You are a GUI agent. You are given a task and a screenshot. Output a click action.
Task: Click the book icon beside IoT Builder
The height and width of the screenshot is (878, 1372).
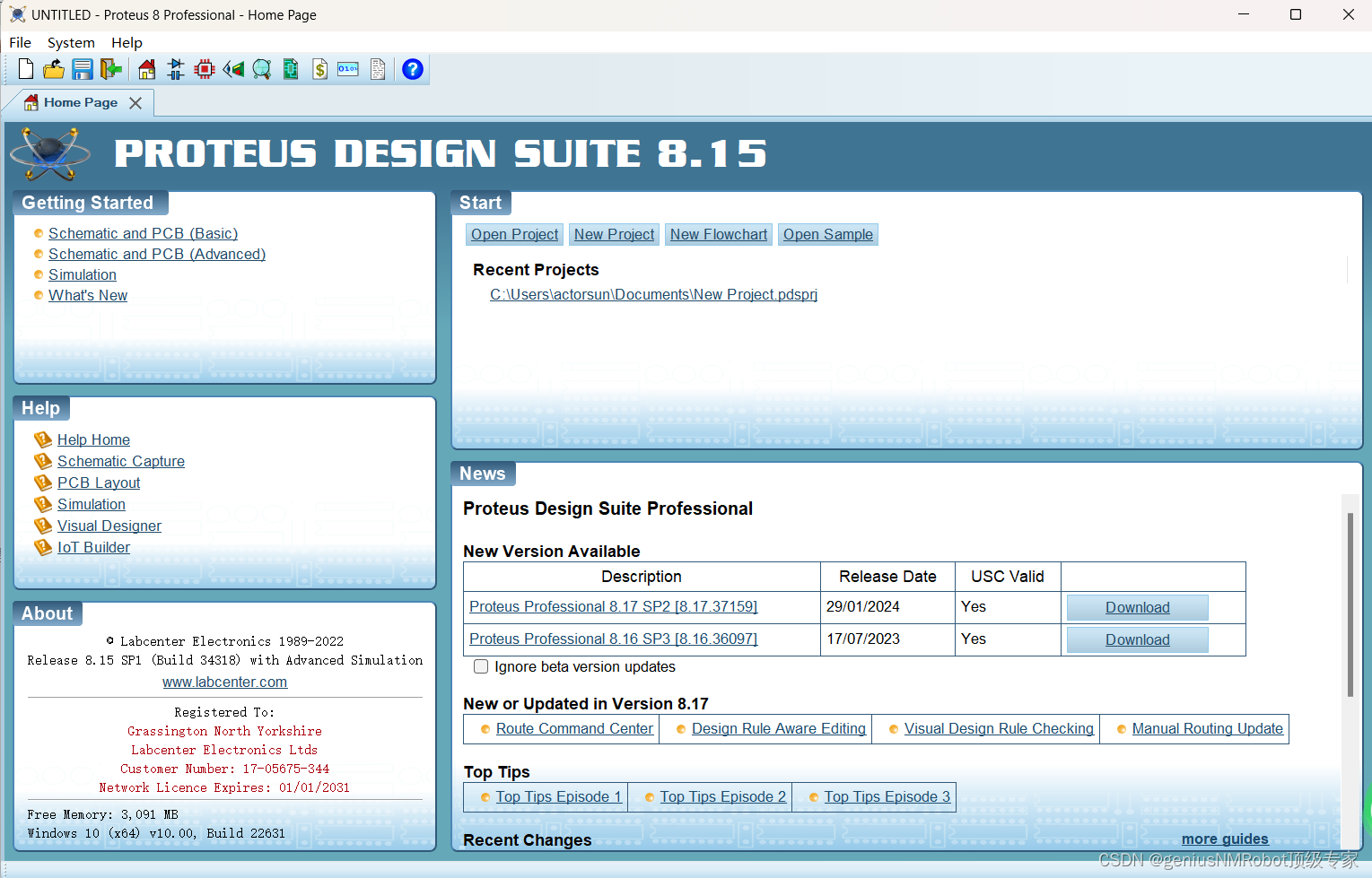click(x=43, y=547)
